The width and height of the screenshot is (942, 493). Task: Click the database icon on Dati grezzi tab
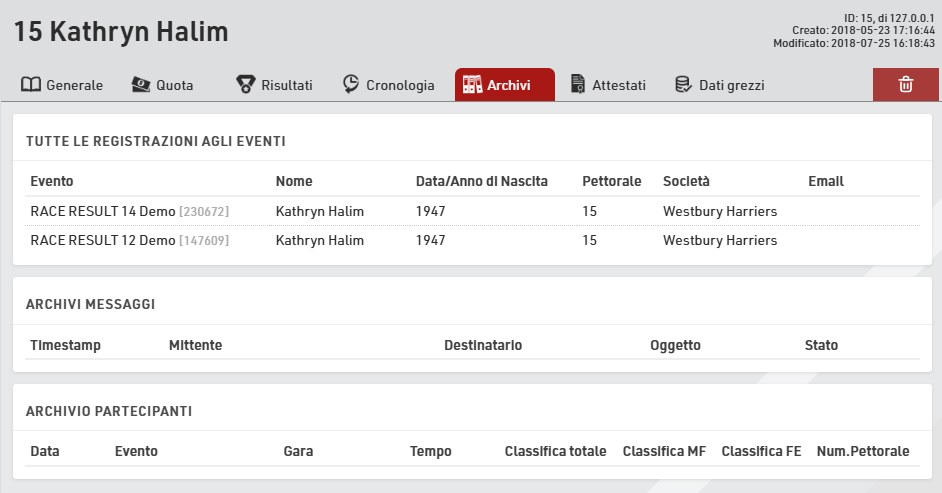684,85
